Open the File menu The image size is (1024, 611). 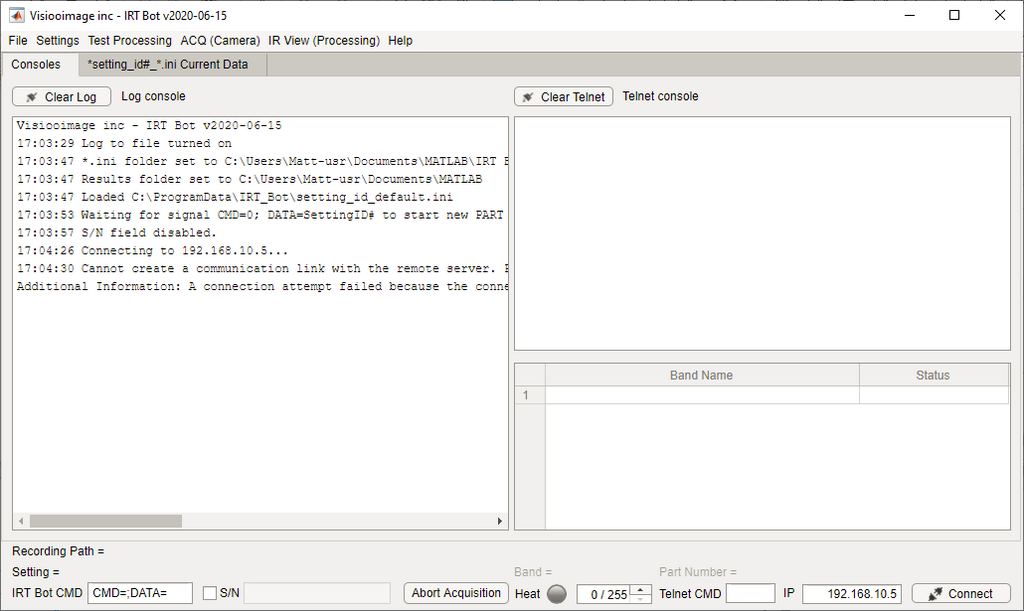coord(18,41)
